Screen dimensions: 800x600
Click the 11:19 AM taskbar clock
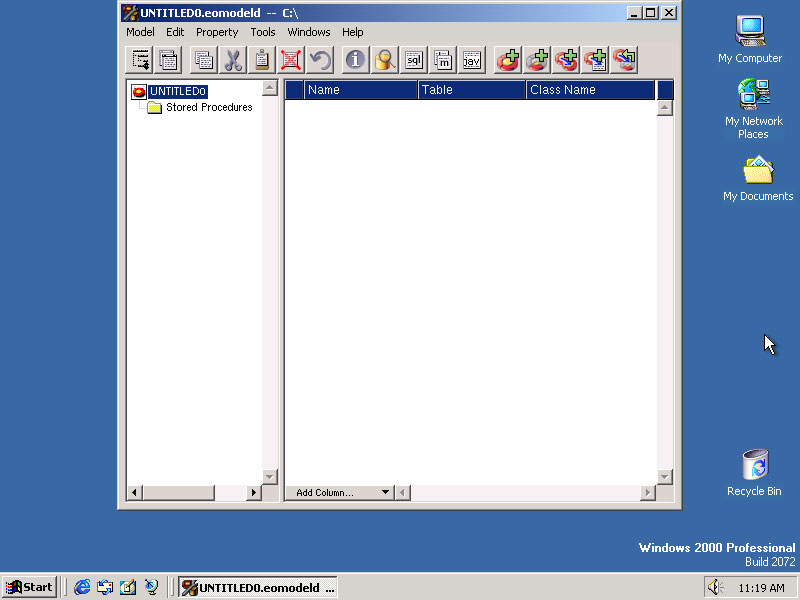761,588
